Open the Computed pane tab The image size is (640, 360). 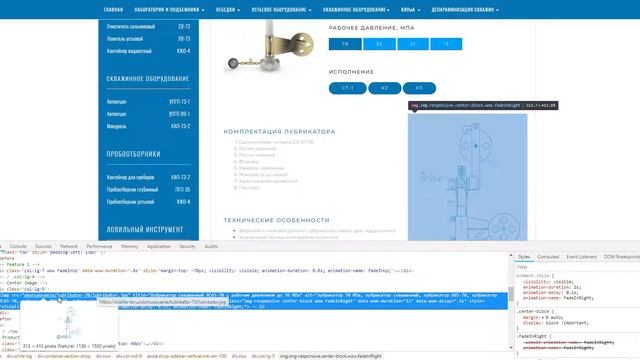coord(548,257)
